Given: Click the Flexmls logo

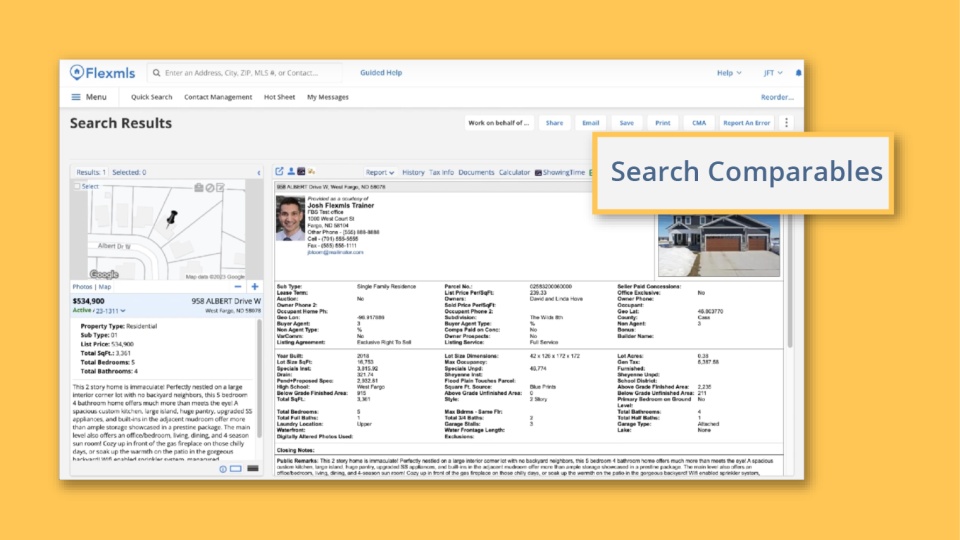Looking at the screenshot, I should click(102, 73).
